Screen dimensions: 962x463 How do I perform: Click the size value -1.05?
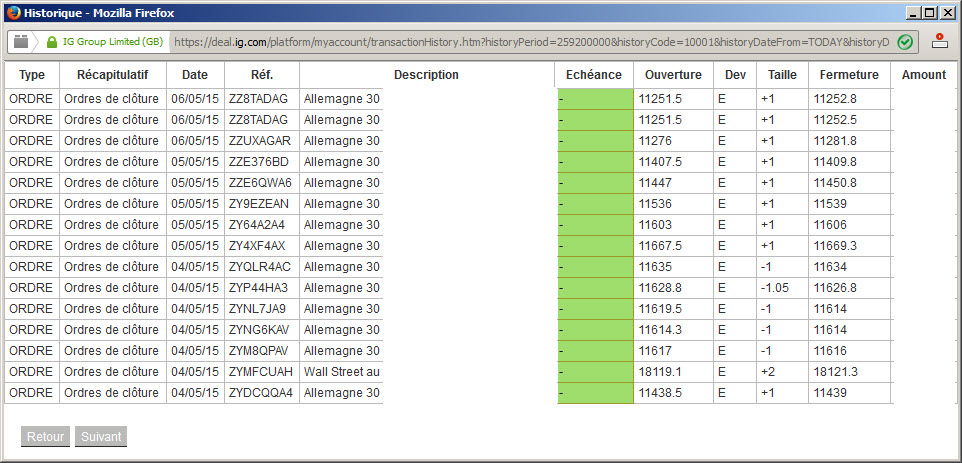coord(774,288)
